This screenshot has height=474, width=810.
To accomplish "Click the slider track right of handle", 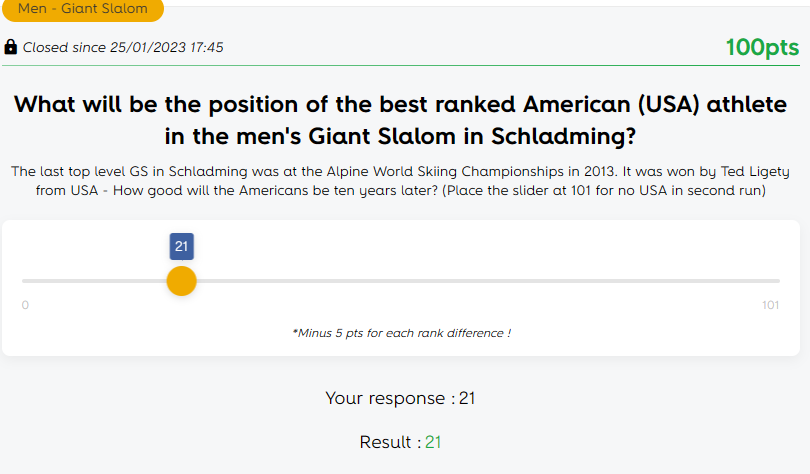I will point(480,281).
